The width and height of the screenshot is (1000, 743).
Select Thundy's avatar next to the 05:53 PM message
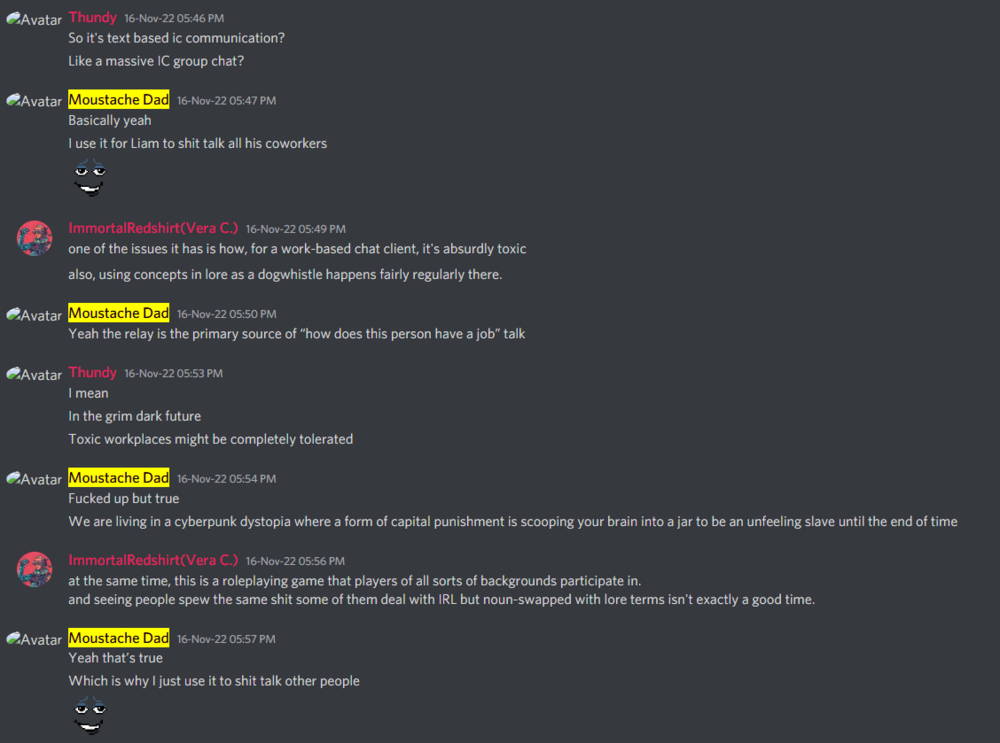coord(34,374)
